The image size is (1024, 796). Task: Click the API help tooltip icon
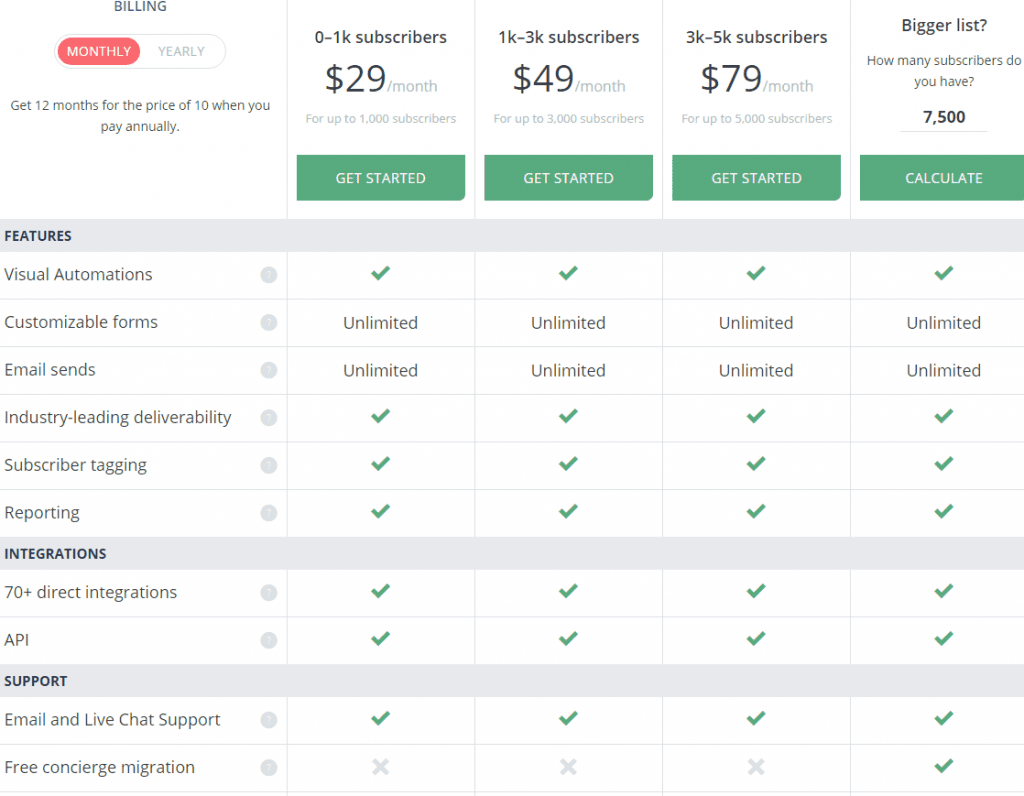tap(268, 640)
